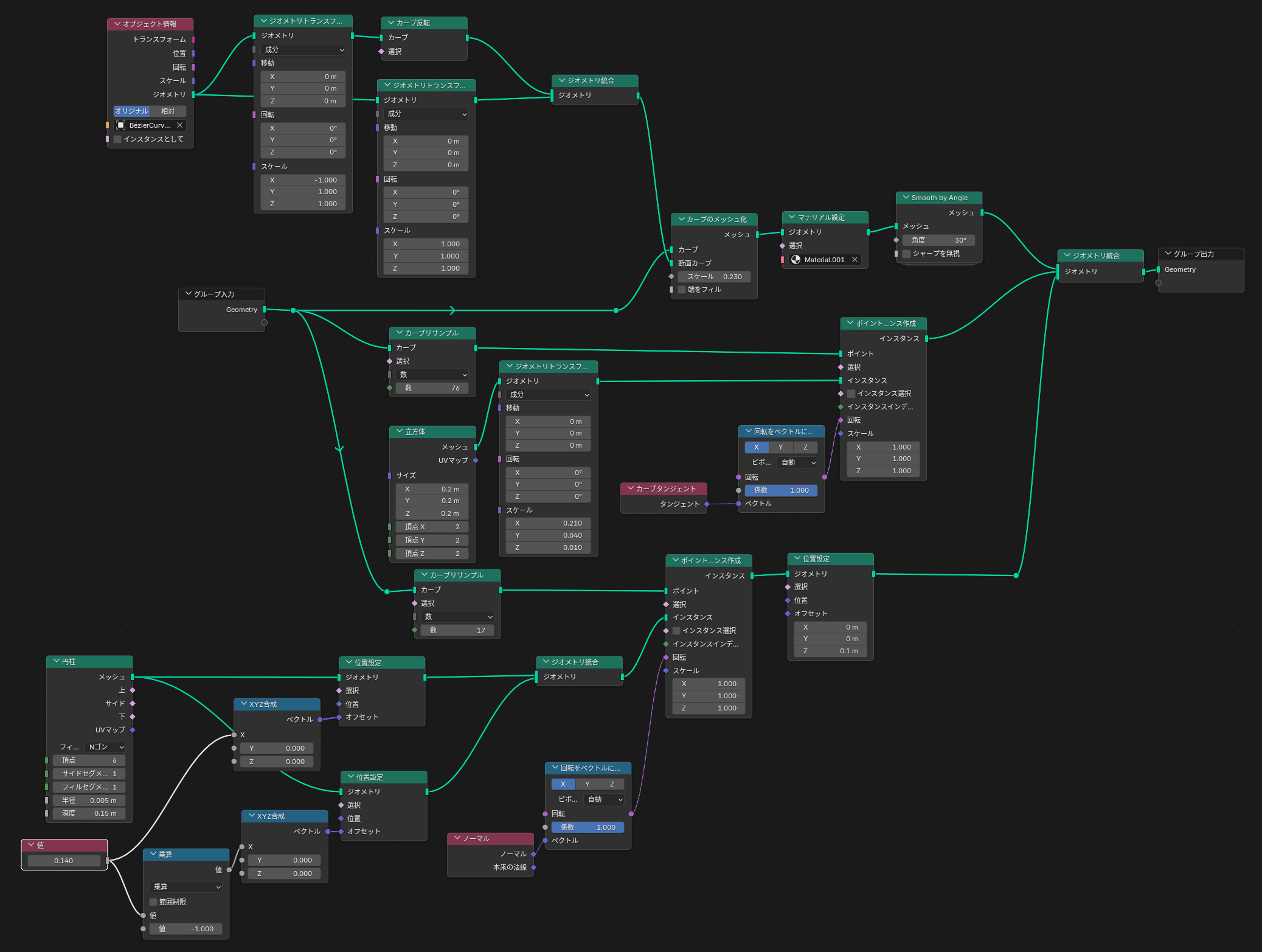The image size is (1262, 952).
Task: Select Y axis in rotation node near カーブタンジェント
Action: [x=781, y=447]
